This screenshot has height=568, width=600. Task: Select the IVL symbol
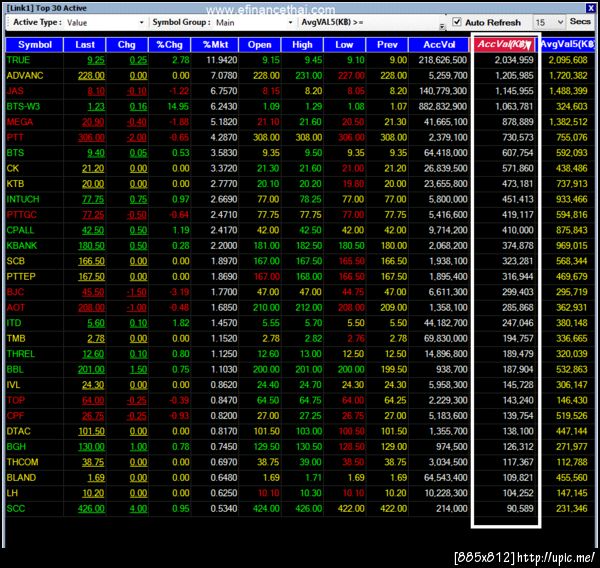coord(13,385)
